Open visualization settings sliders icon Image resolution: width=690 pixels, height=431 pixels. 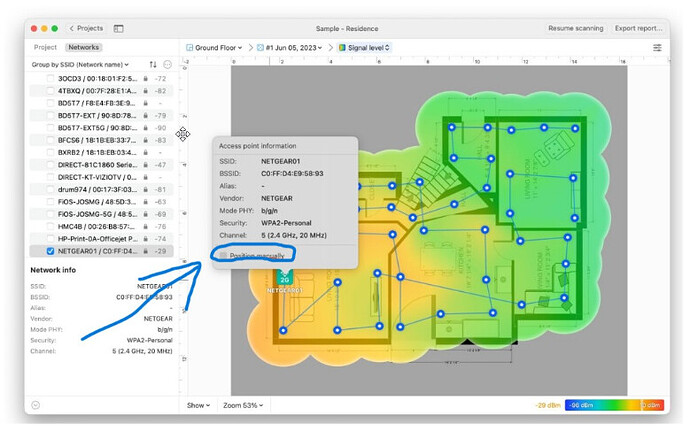(x=657, y=48)
